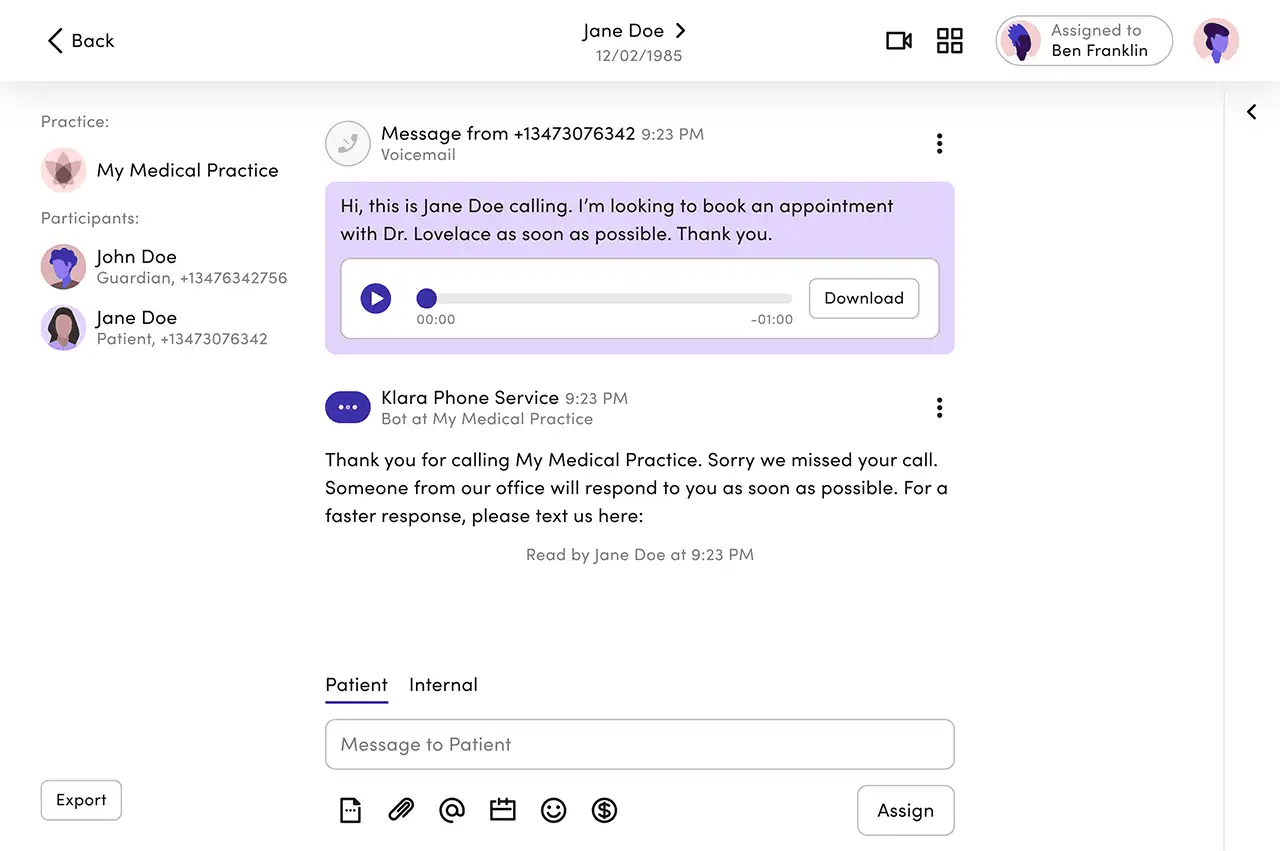Export the conversation
Image resolution: width=1280 pixels, height=851 pixels.
pos(81,800)
